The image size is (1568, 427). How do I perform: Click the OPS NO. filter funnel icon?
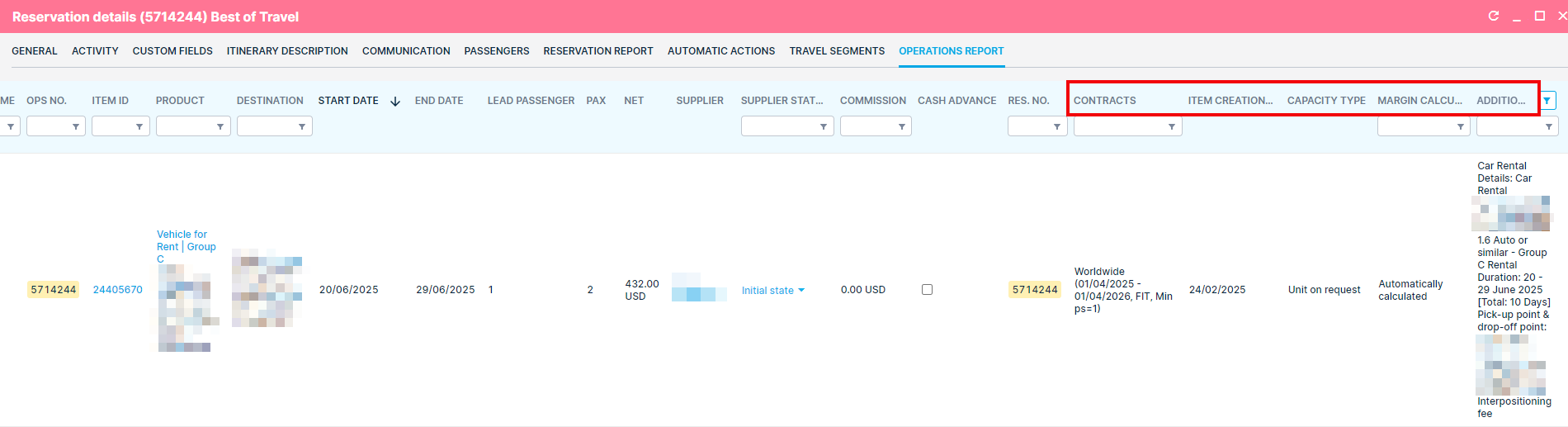click(x=76, y=127)
